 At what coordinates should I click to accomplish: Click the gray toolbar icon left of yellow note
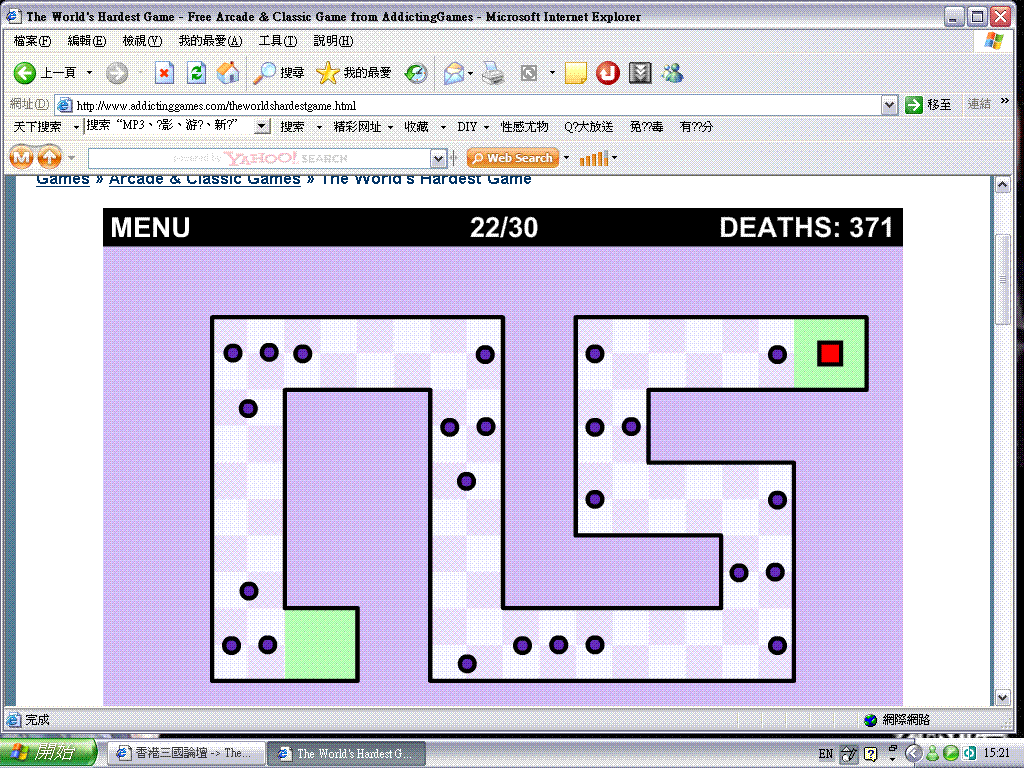tap(529, 73)
